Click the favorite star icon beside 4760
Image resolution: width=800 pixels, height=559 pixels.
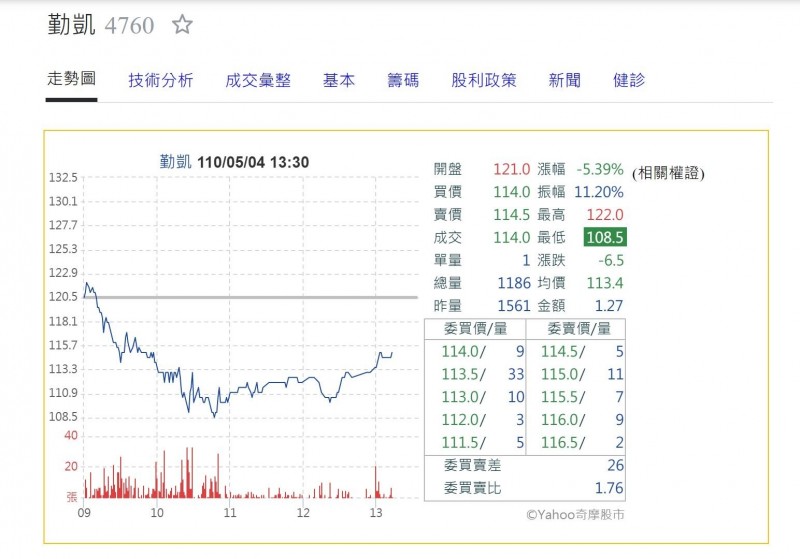point(181,25)
